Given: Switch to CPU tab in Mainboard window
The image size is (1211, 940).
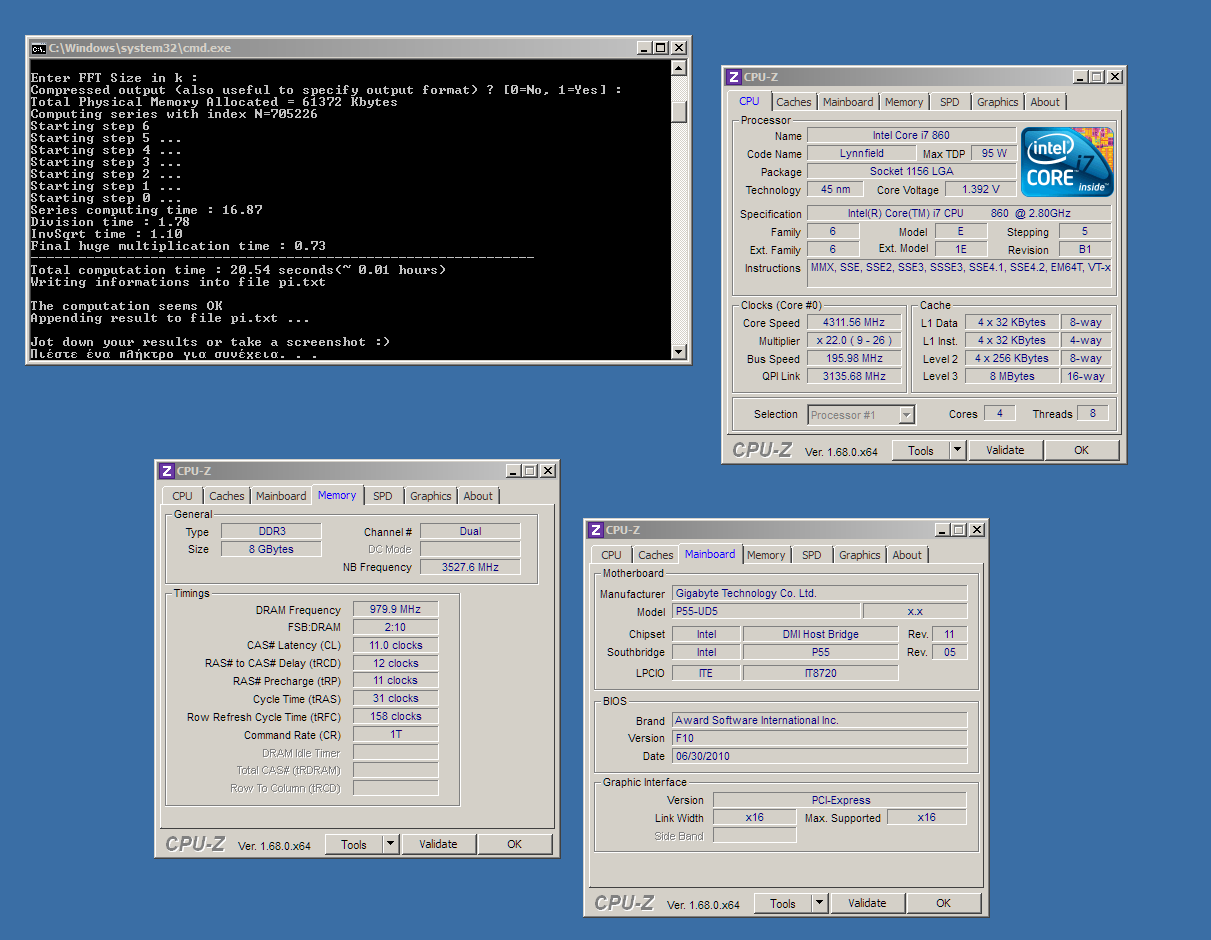Looking at the screenshot, I should tap(611, 555).
